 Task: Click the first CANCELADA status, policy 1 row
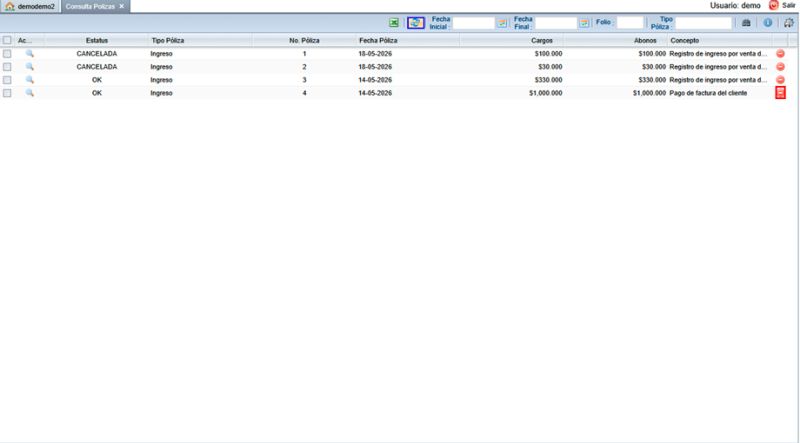click(x=96, y=54)
